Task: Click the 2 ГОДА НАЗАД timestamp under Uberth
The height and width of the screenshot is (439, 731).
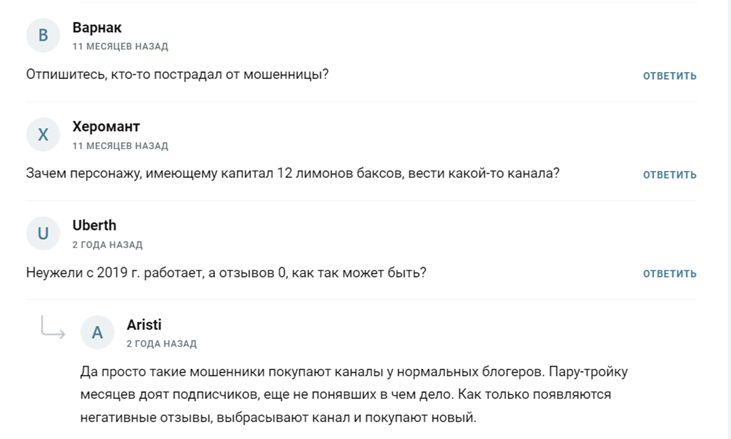Action: click(107, 245)
